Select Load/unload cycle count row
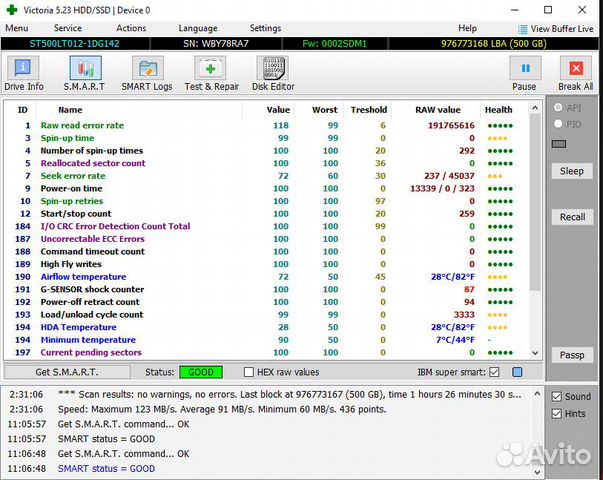The width and height of the screenshot is (603, 480). (x=265, y=315)
